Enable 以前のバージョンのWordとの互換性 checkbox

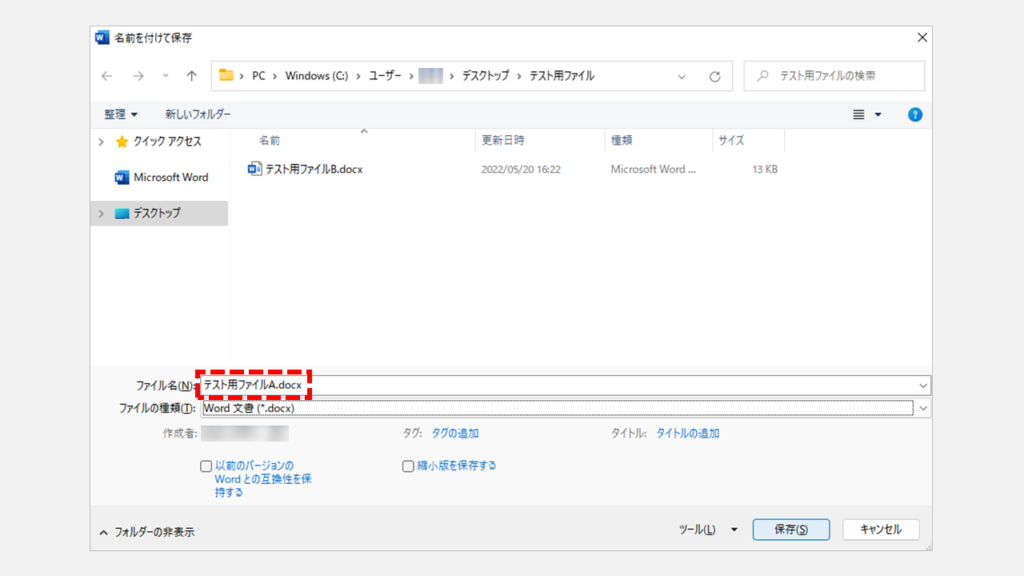click(x=206, y=466)
